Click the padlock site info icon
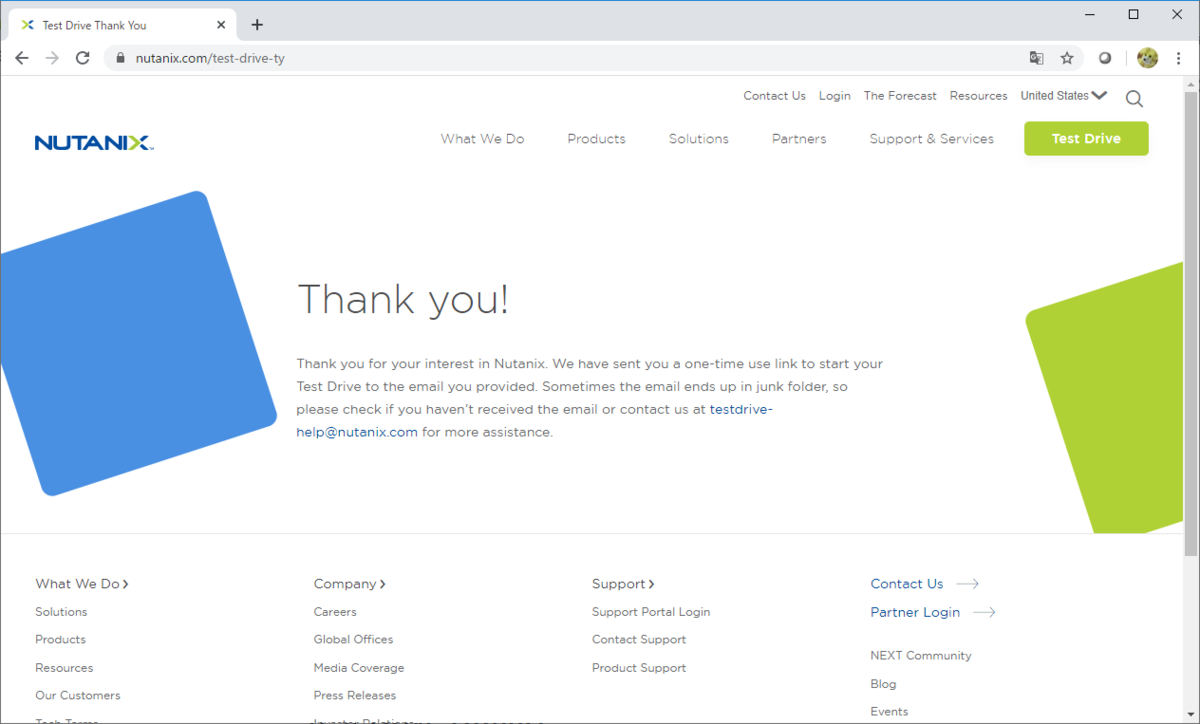Image resolution: width=1200 pixels, height=724 pixels. [121, 58]
